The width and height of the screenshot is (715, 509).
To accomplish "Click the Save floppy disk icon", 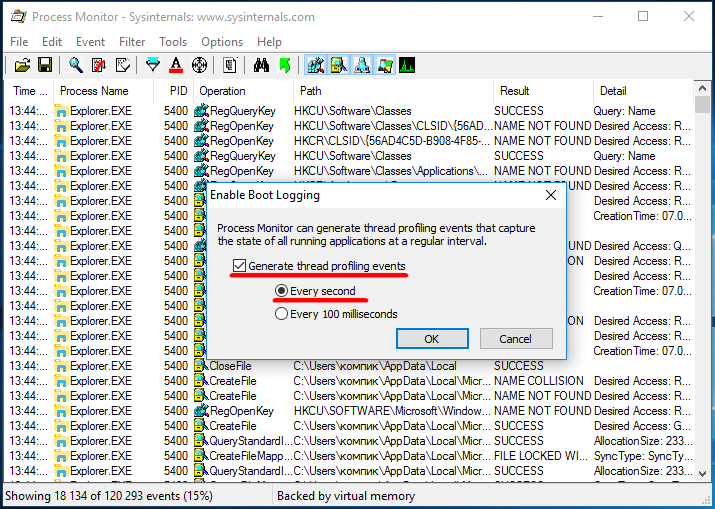I will [x=45, y=65].
